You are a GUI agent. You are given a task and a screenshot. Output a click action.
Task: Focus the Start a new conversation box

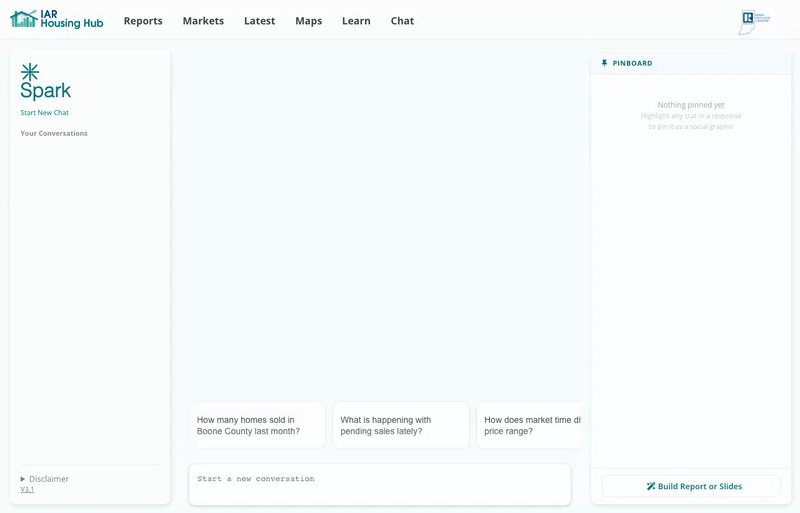tap(380, 484)
